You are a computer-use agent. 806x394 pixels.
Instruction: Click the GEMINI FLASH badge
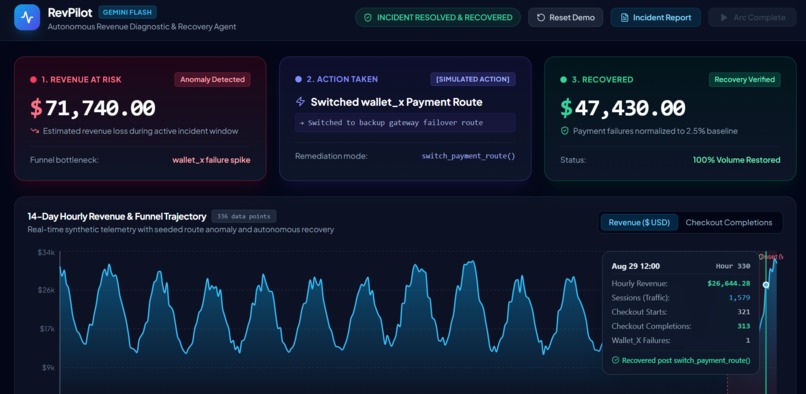tap(127, 12)
